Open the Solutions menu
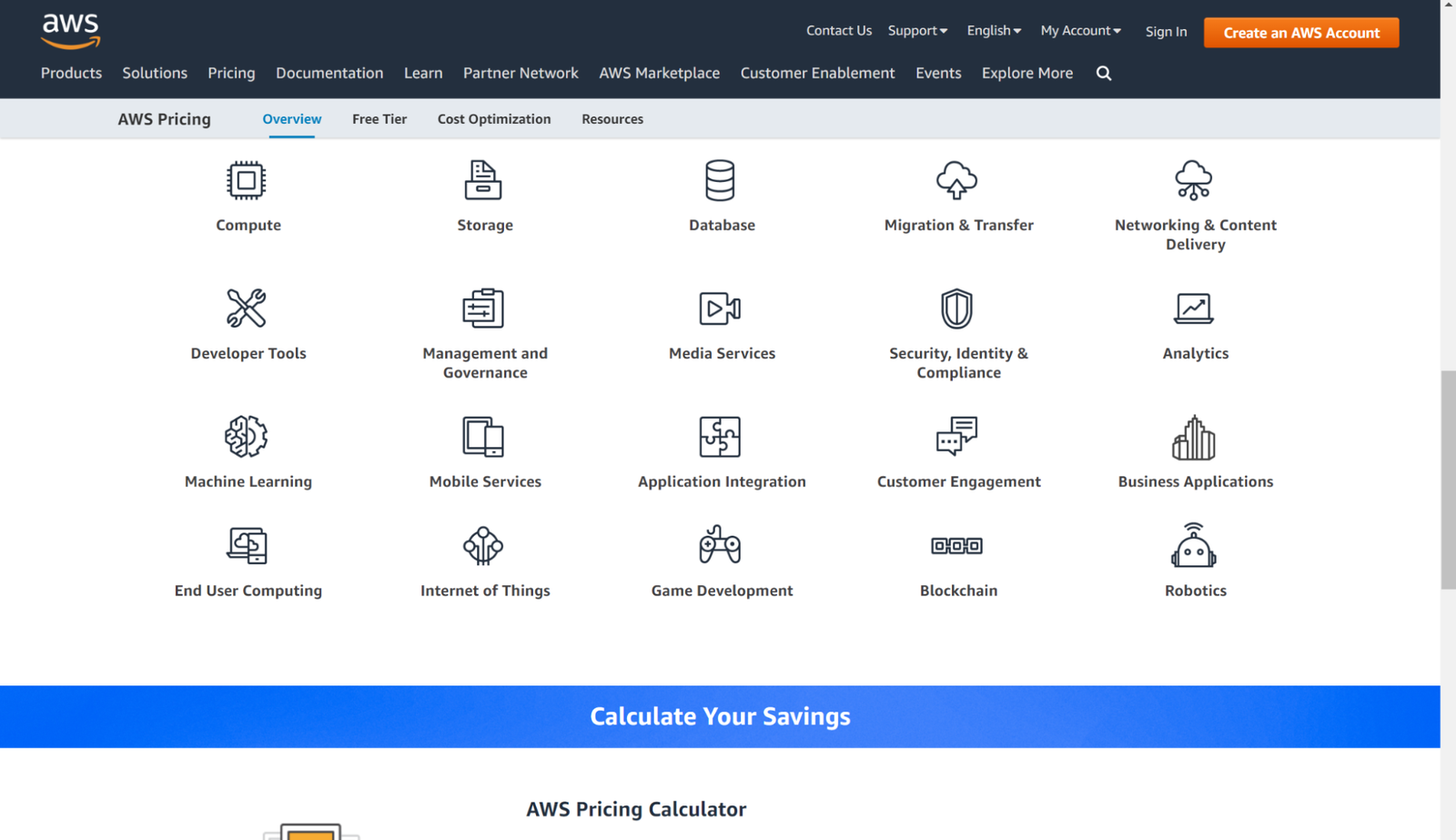The width and height of the screenshot is (1456, 840). 155,73
